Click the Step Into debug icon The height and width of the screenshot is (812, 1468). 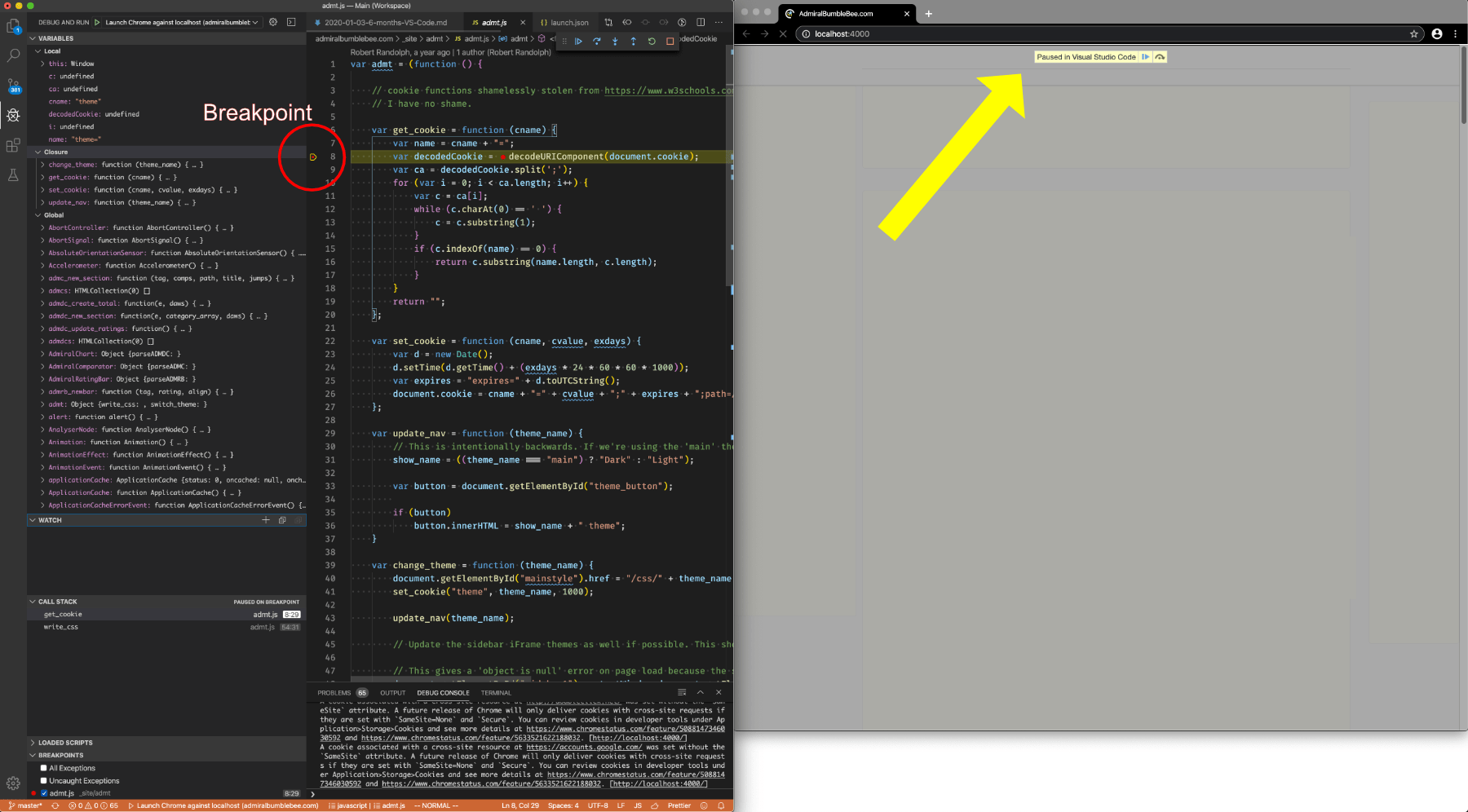[x=615, y=42]
